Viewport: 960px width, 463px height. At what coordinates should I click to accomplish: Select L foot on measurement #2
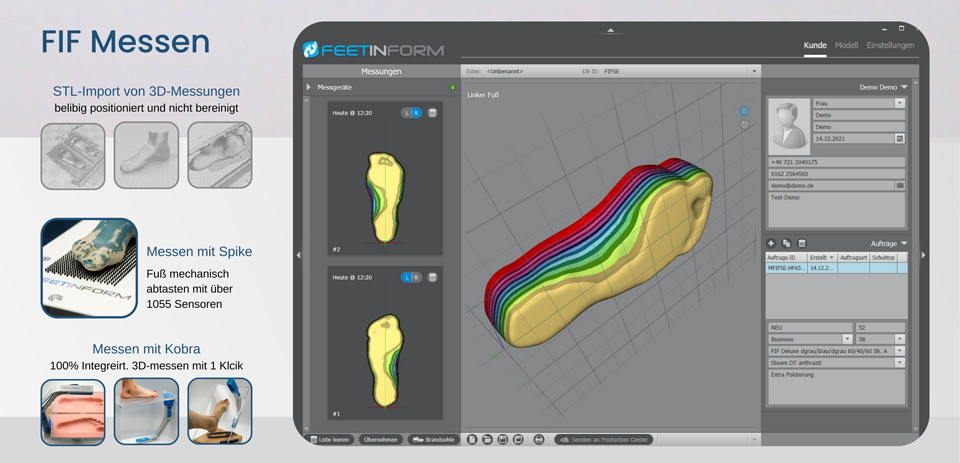[408, 113]
